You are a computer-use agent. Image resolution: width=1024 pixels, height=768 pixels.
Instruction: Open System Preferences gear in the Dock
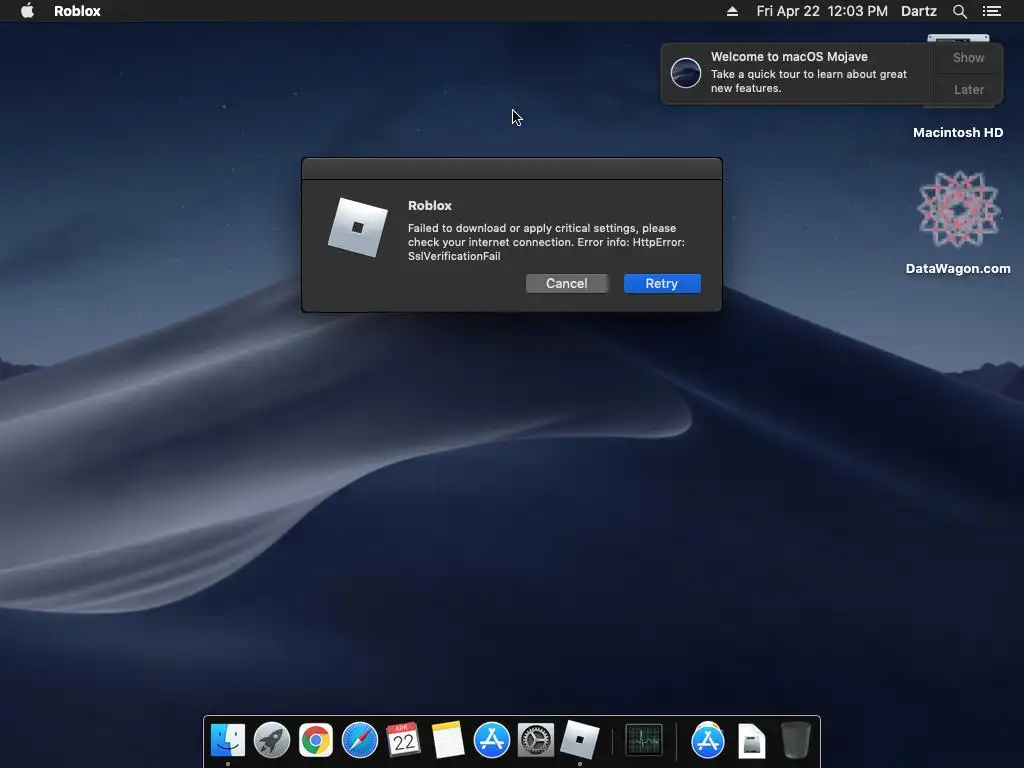coord(536,741)
